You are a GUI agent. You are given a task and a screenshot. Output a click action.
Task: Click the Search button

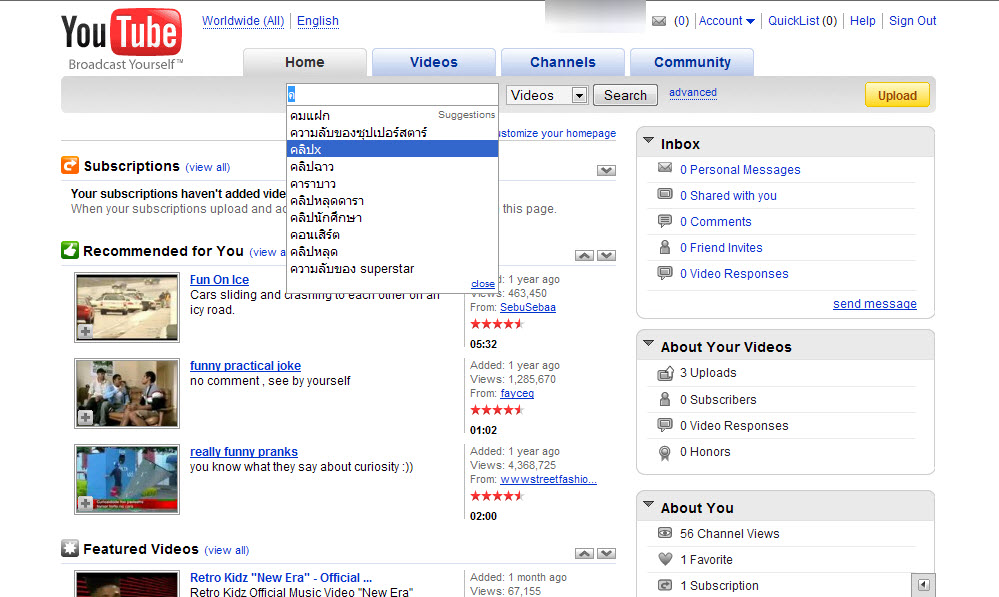(x=625, y=96)
